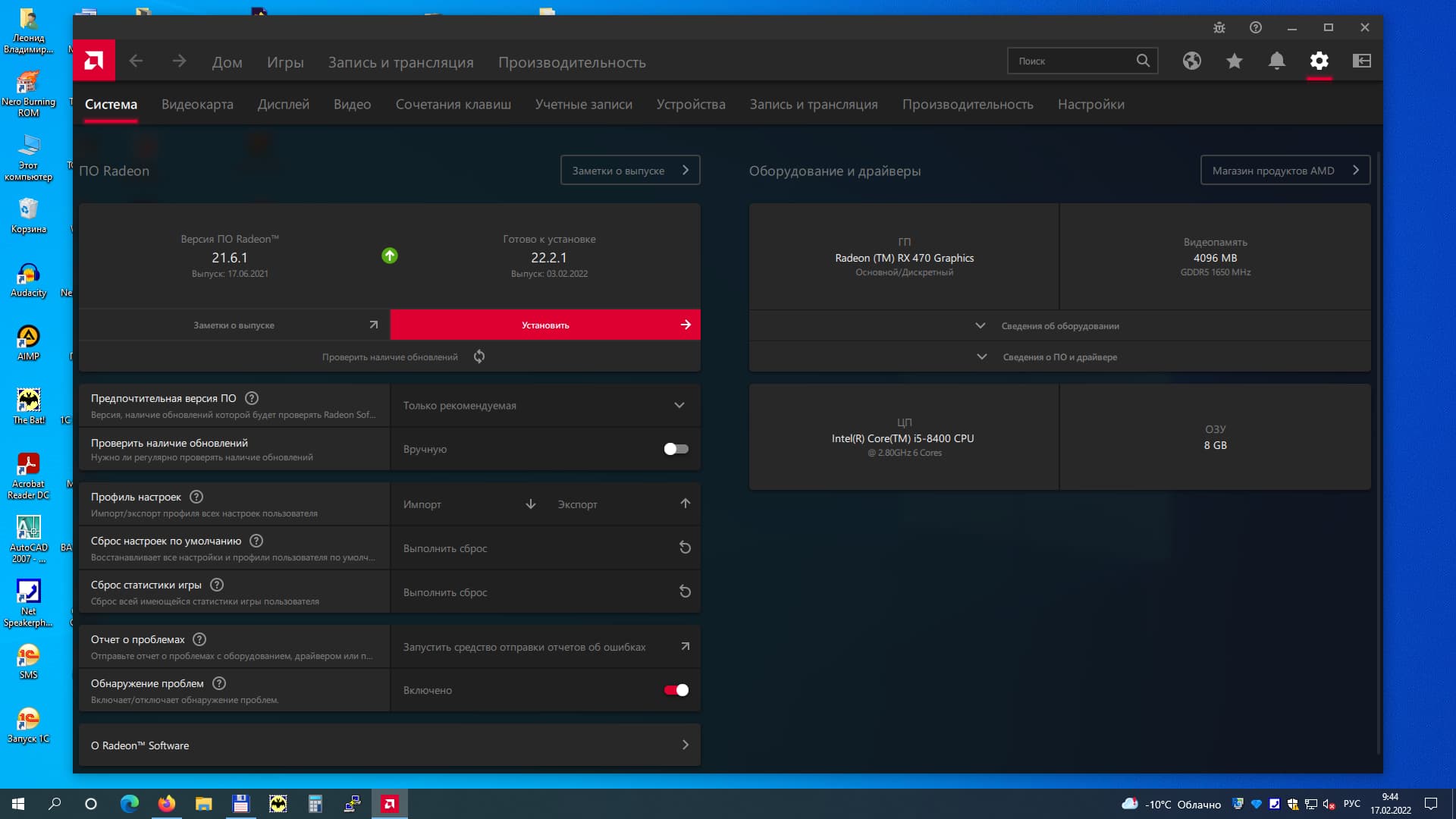Open File Explorer from the taskbar
The width and height of the screenshot is (1456, 819).
tap(203, 804)
